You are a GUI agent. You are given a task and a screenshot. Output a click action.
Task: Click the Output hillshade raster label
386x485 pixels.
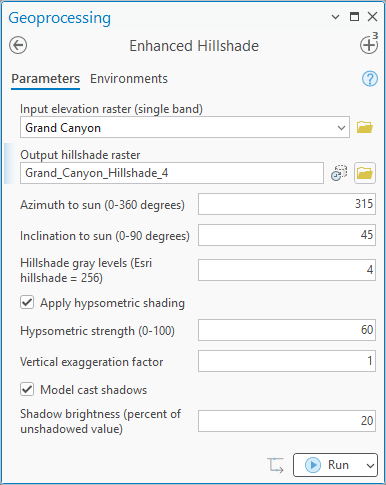click(x=80, y=155)
